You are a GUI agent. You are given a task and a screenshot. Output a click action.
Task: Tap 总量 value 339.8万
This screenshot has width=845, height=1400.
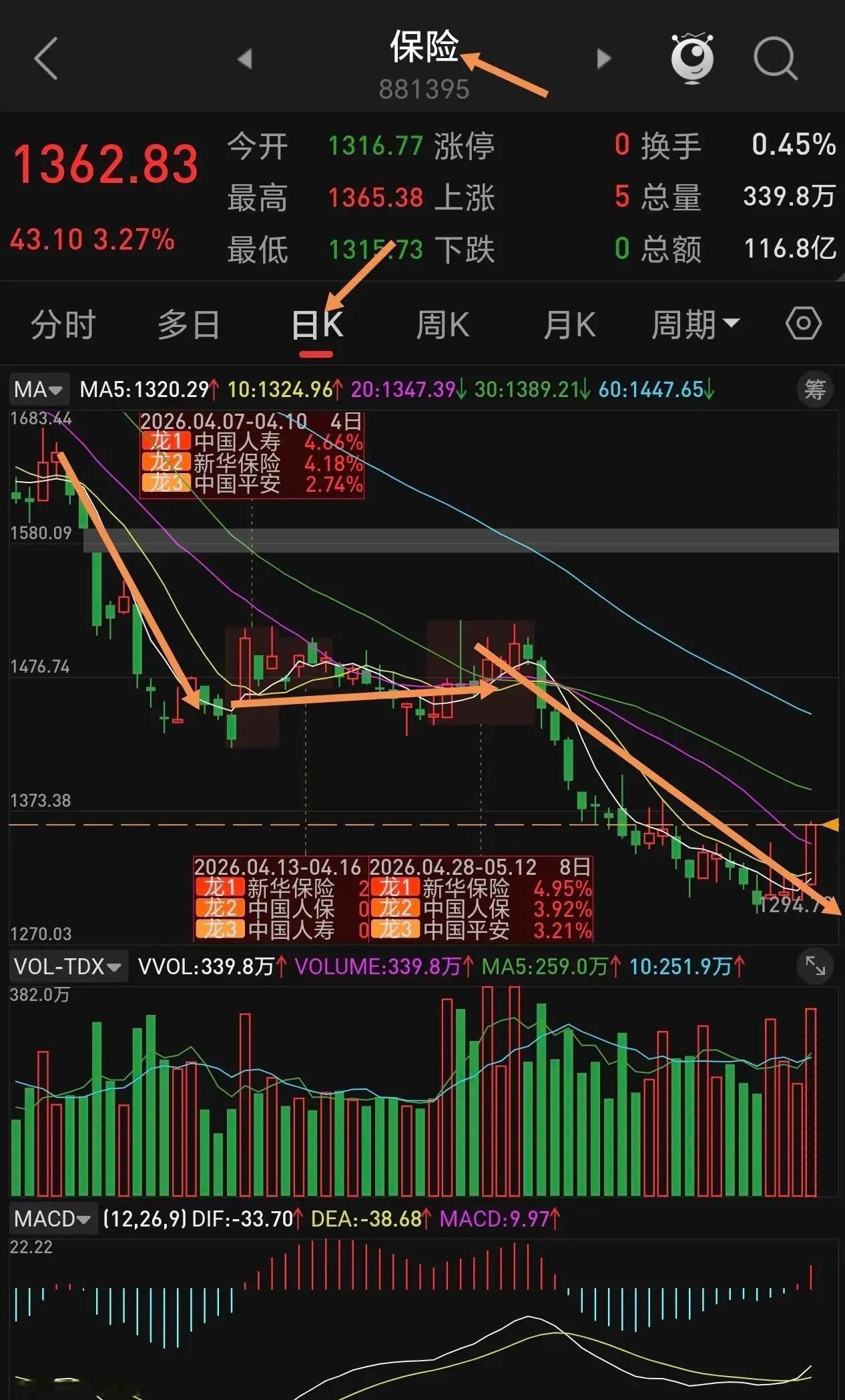790,196
